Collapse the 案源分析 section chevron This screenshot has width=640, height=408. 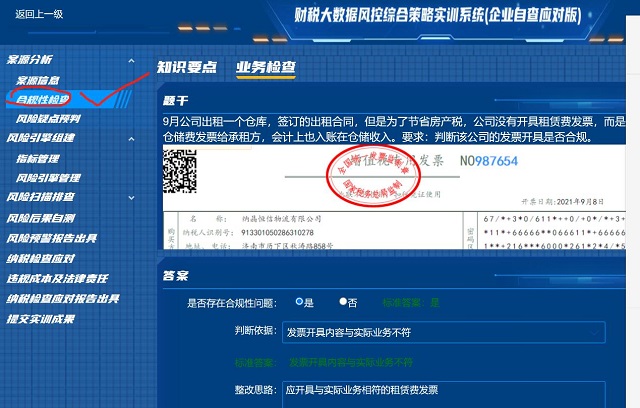tap(130, 61)
